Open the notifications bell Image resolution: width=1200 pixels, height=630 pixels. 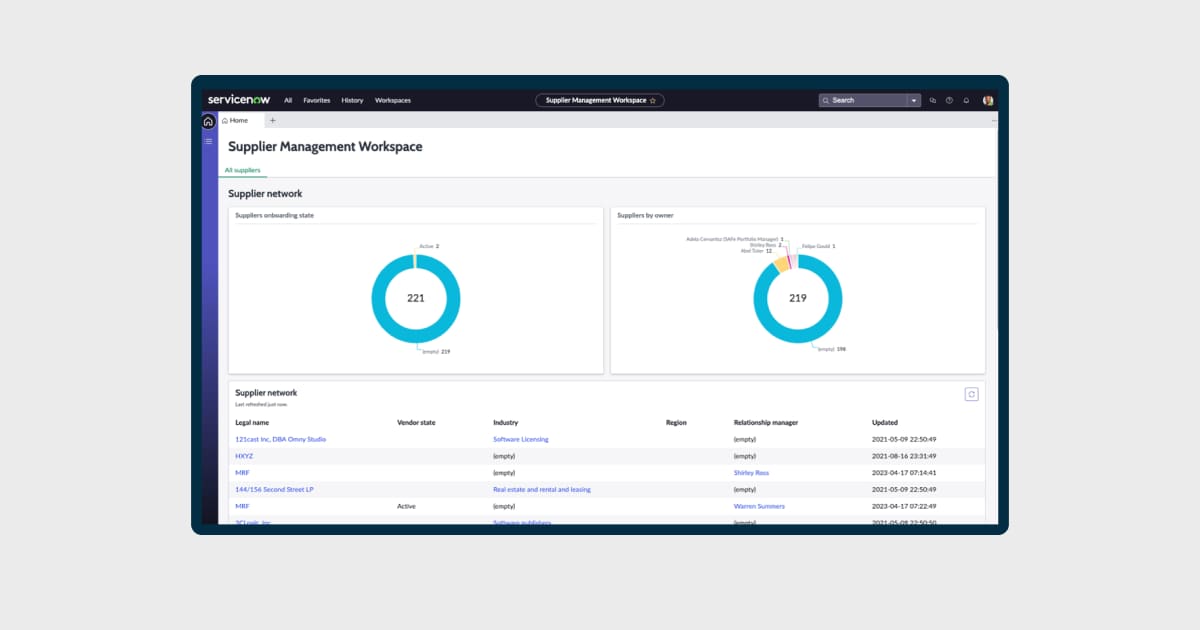[x=966, y=100]
